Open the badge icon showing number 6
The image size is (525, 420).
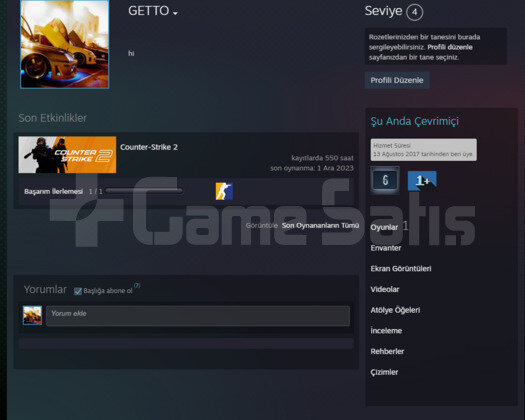pos(385,180)
